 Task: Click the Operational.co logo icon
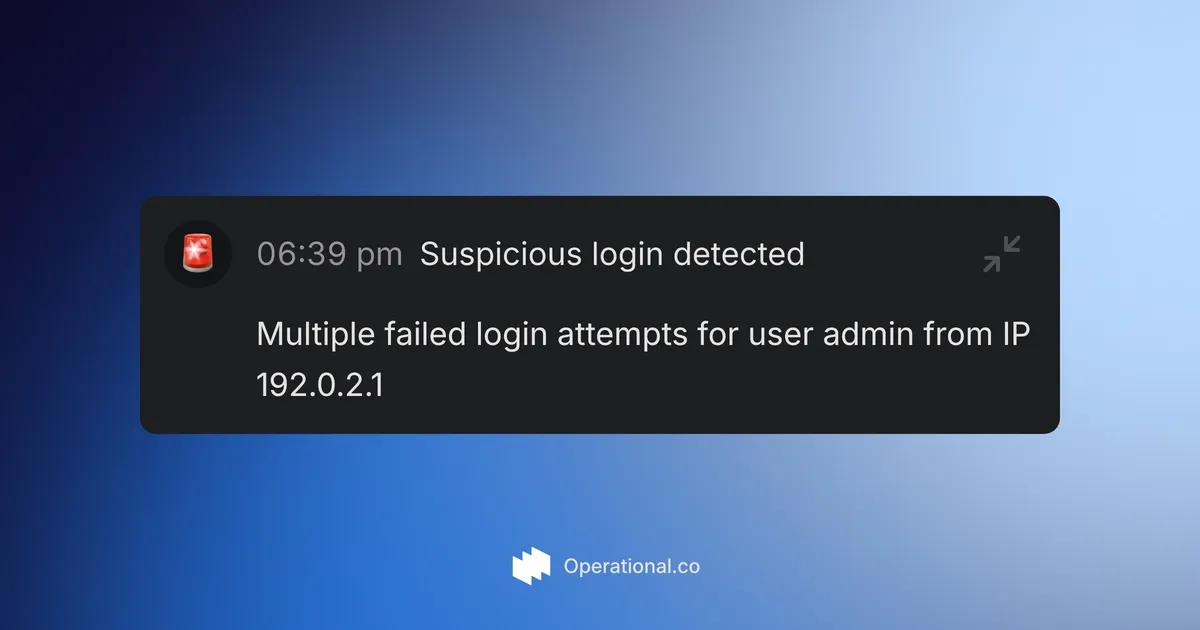point(531,566)
